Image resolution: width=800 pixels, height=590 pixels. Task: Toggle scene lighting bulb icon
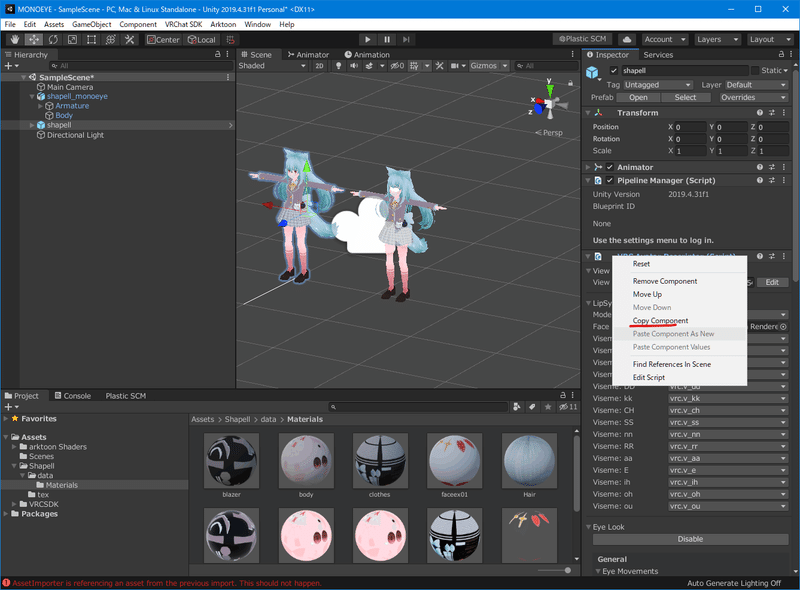(x=338, y=66)
